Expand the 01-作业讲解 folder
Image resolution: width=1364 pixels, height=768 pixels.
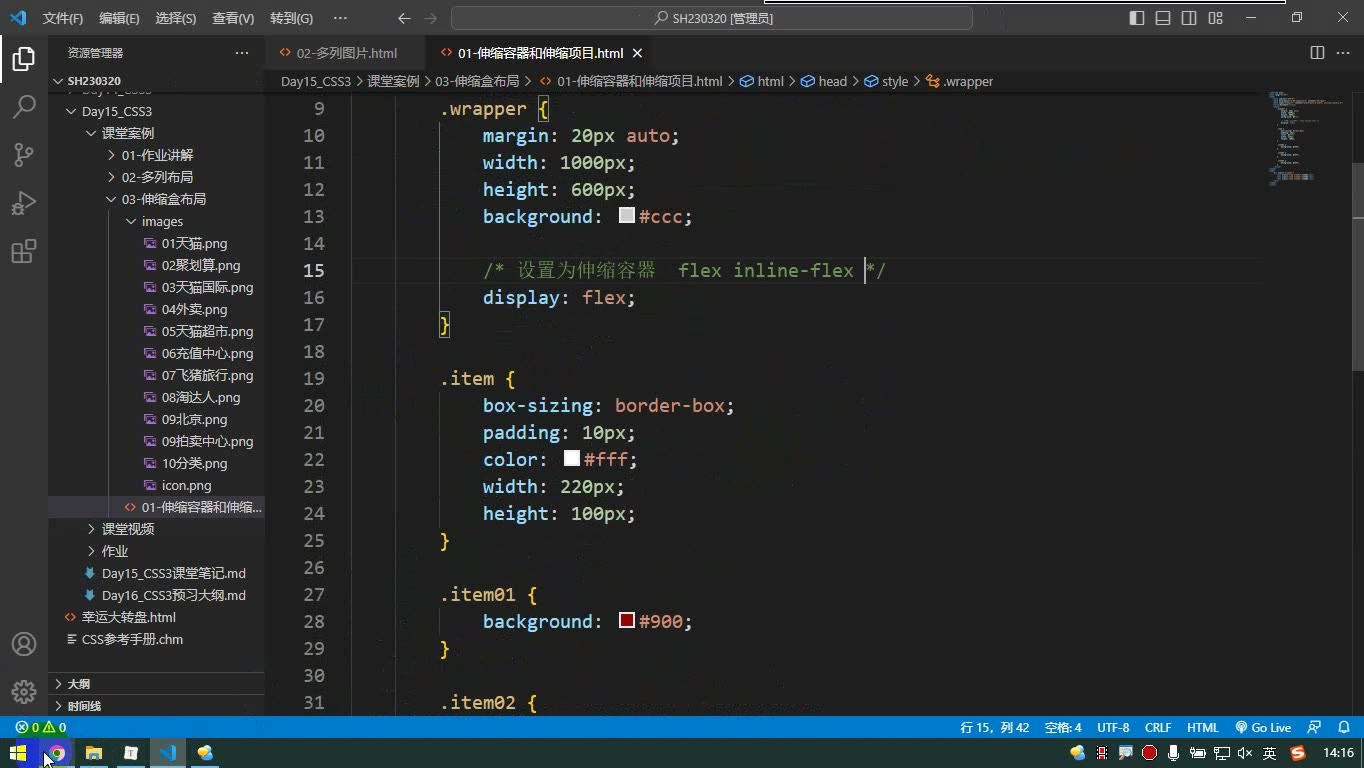156,155
